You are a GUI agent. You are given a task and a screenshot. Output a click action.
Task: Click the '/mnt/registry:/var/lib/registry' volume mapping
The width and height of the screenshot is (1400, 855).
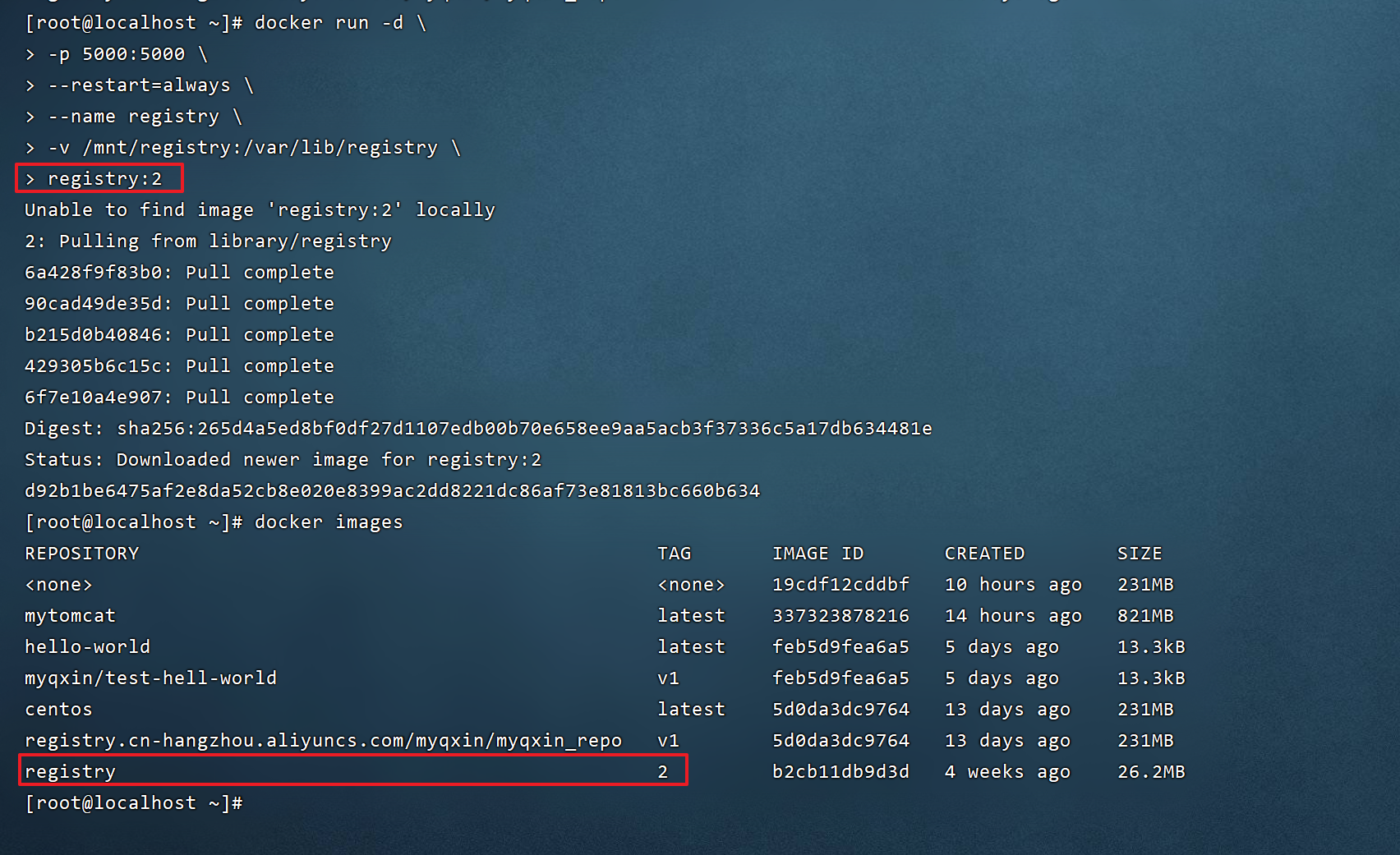point(260,148)
